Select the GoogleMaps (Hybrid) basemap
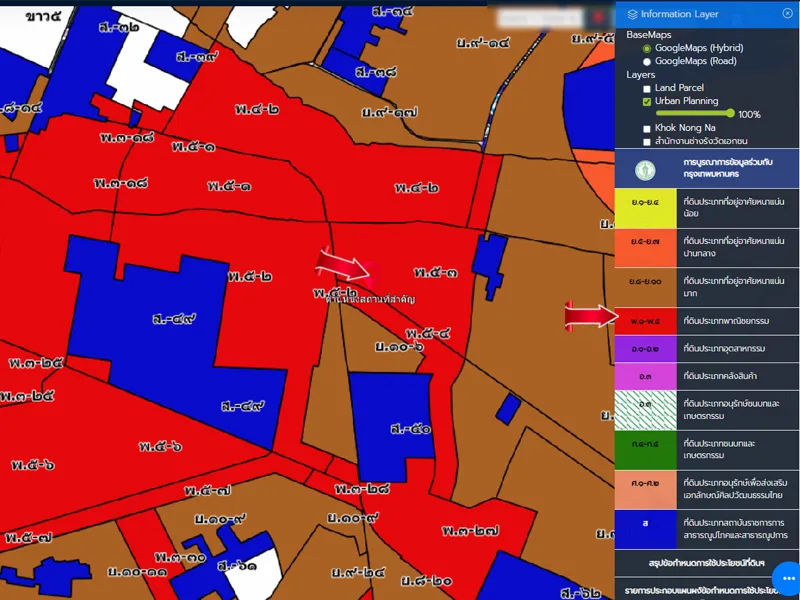This screenshot has width=800, height=600. (647, 48)
